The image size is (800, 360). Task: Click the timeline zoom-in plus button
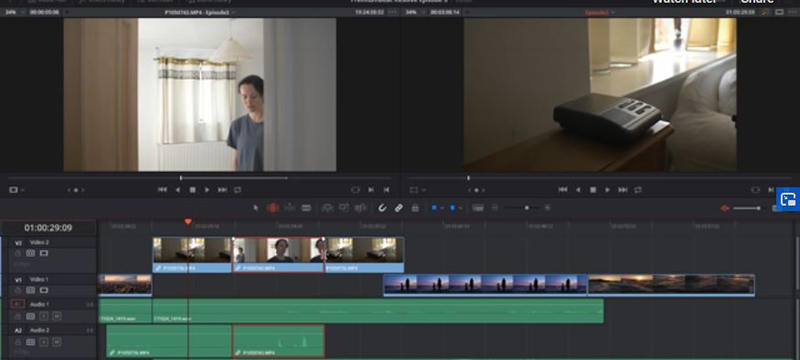click(x=547, y=208)
